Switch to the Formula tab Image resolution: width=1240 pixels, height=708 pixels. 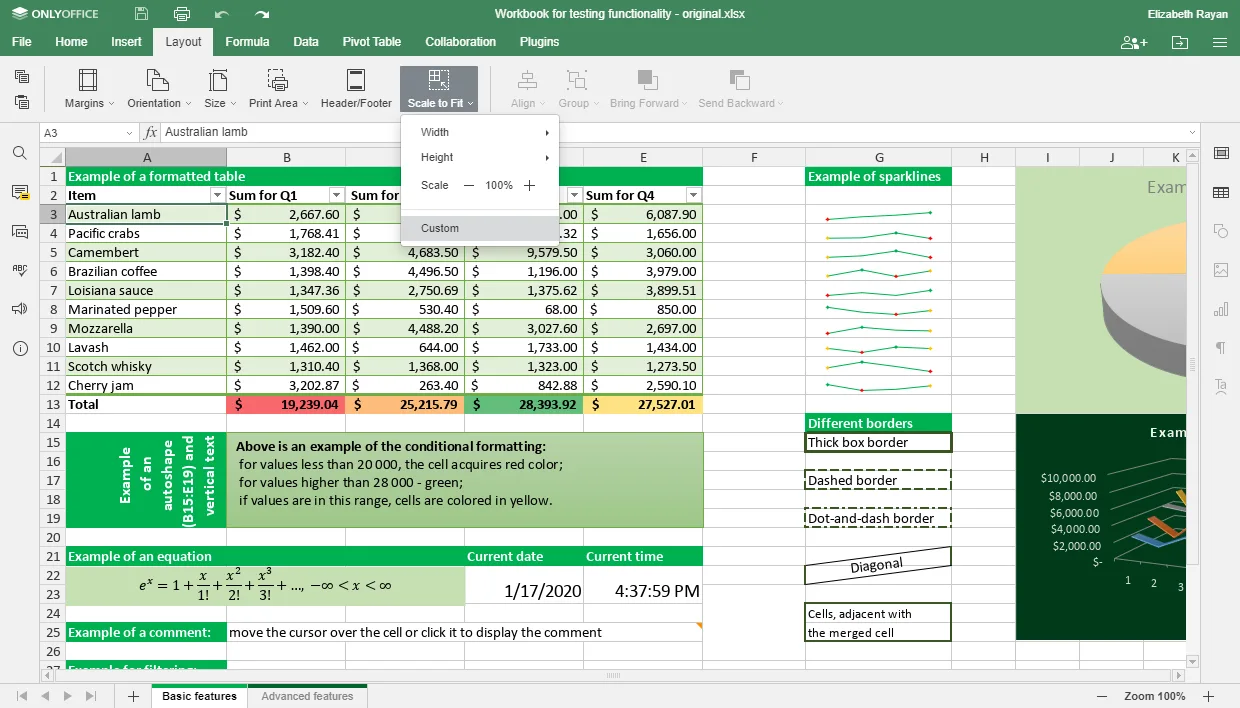(x=247, y=42)
